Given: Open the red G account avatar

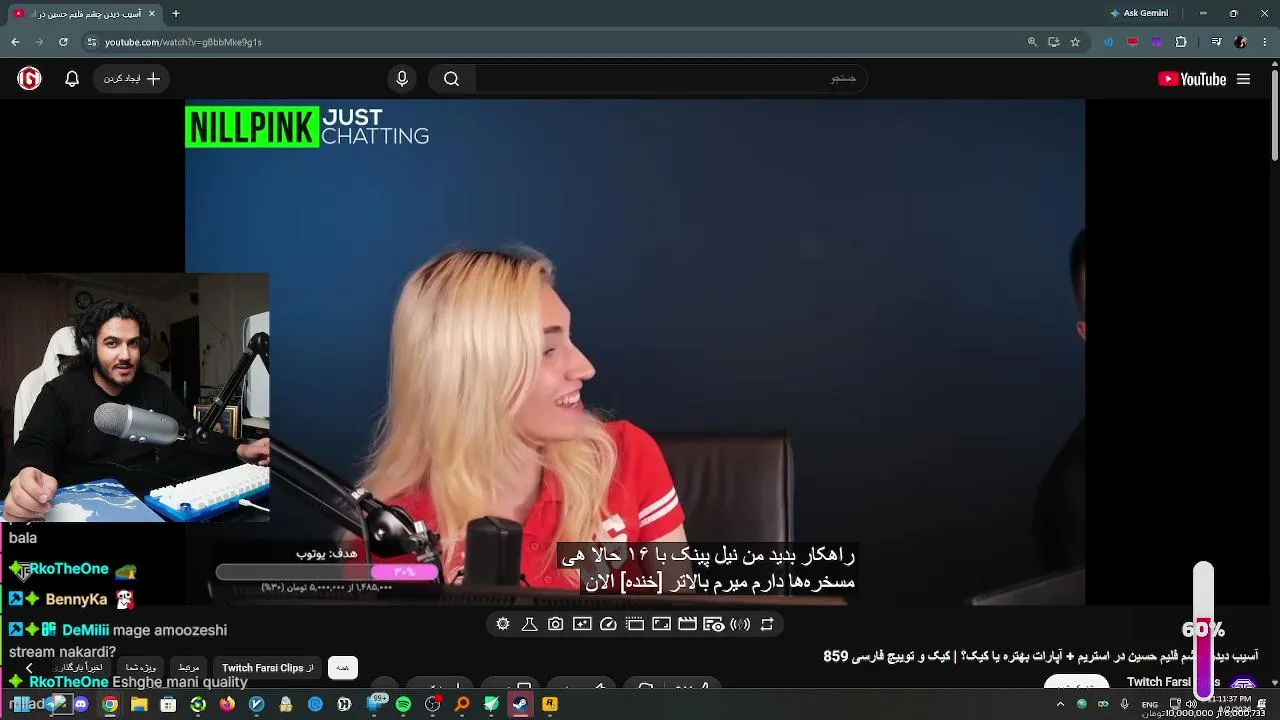Looking at the screenshot, I should [29, 79].
